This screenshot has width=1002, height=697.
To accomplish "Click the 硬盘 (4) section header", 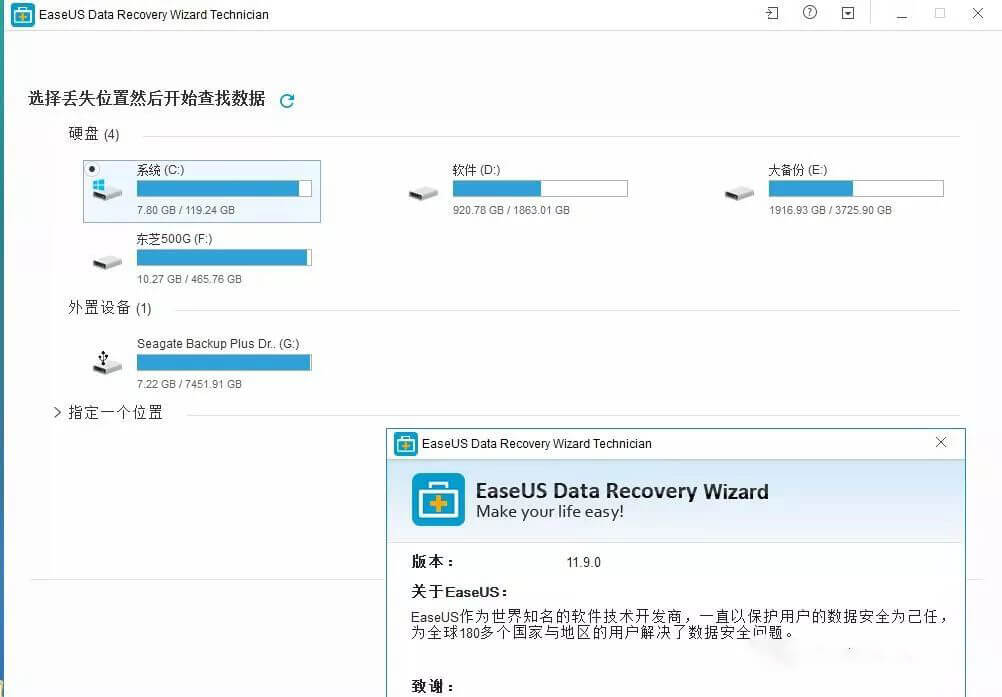I will pos(94,134).
